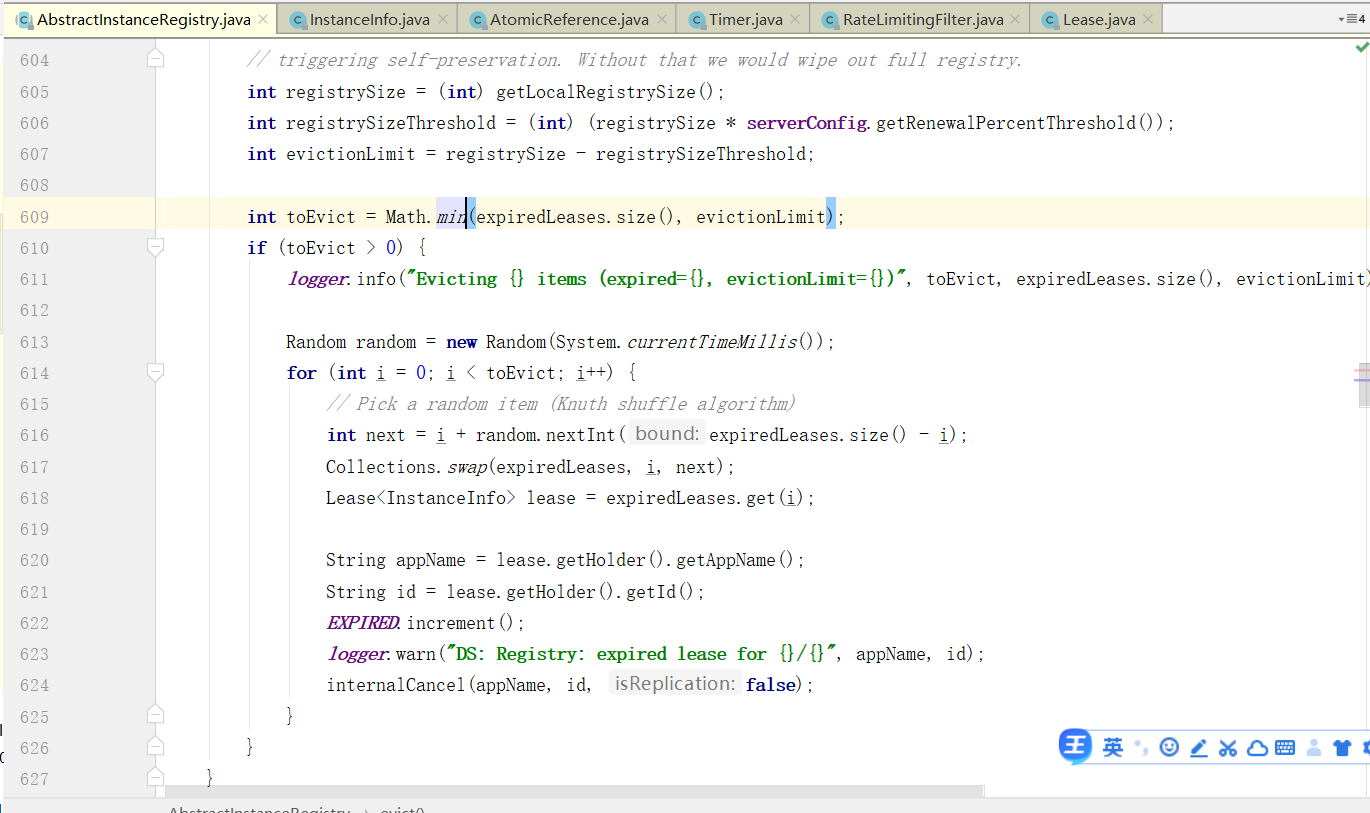The image size is (1370, 813).
Task: Close the InstanceInfo.java tab
Action: point(443,20)
